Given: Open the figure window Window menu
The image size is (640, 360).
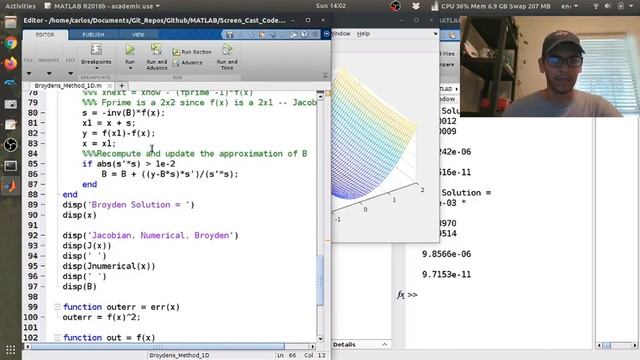Looking at the screenshot, I should pos(341,33).
